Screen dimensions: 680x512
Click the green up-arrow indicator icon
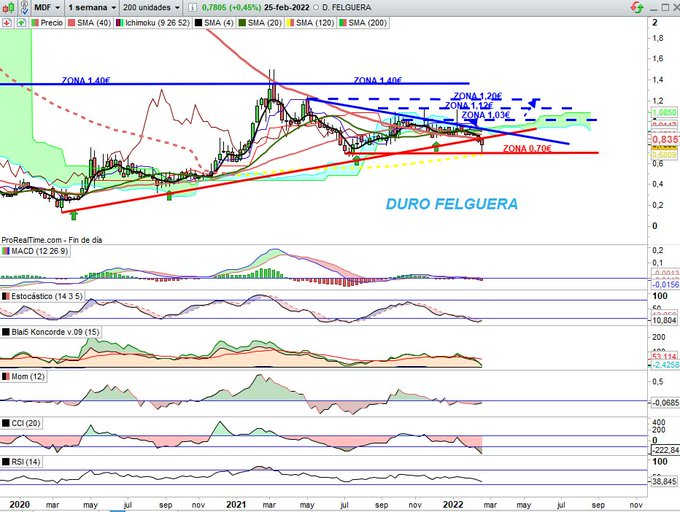21,23
